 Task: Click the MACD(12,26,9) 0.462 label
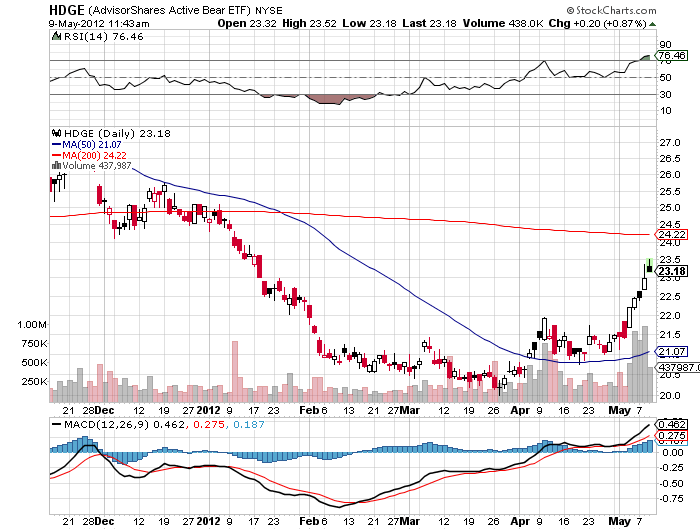[124, 424]
